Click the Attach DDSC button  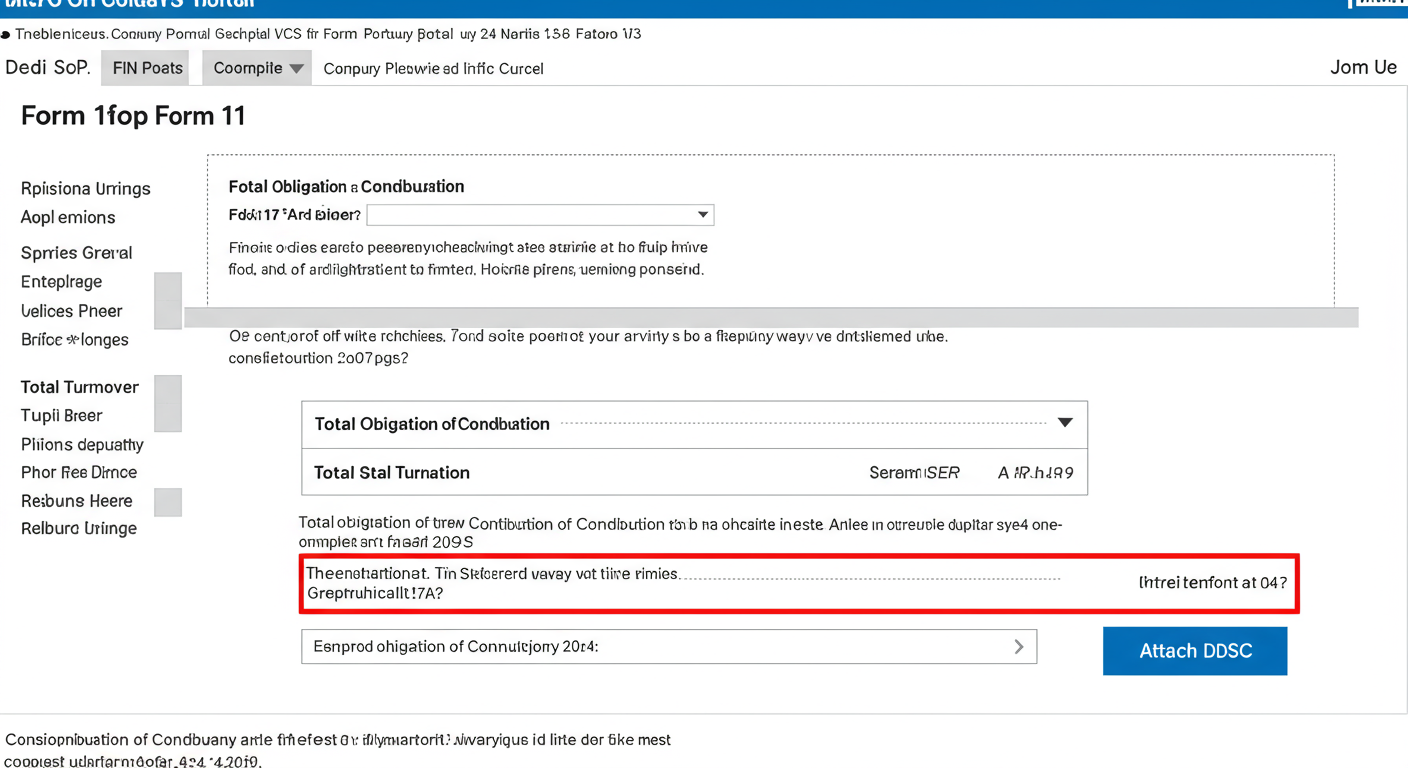tap(1194, 650)
